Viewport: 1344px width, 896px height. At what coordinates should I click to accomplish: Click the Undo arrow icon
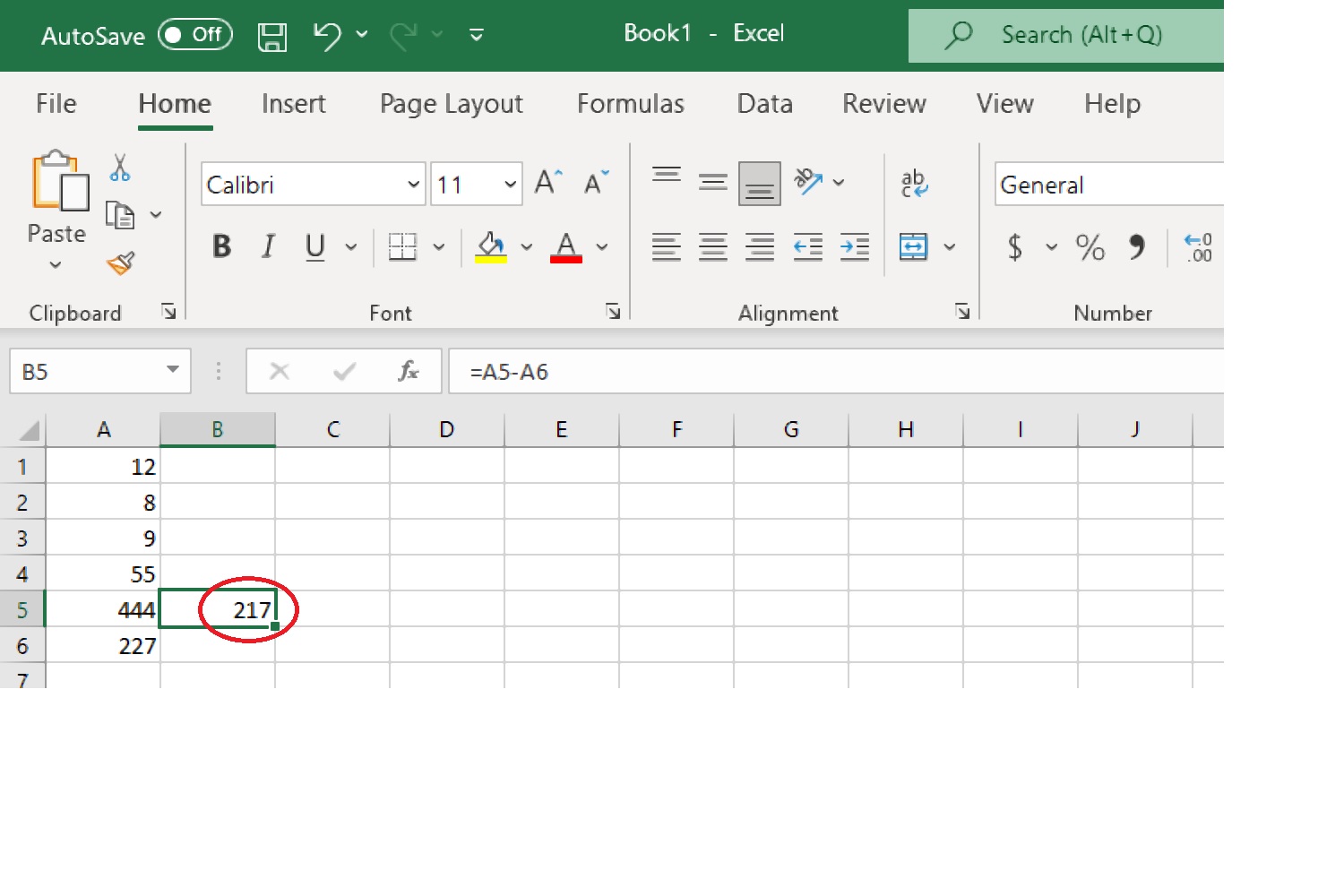pyautogui.click(x=327, y=36)
